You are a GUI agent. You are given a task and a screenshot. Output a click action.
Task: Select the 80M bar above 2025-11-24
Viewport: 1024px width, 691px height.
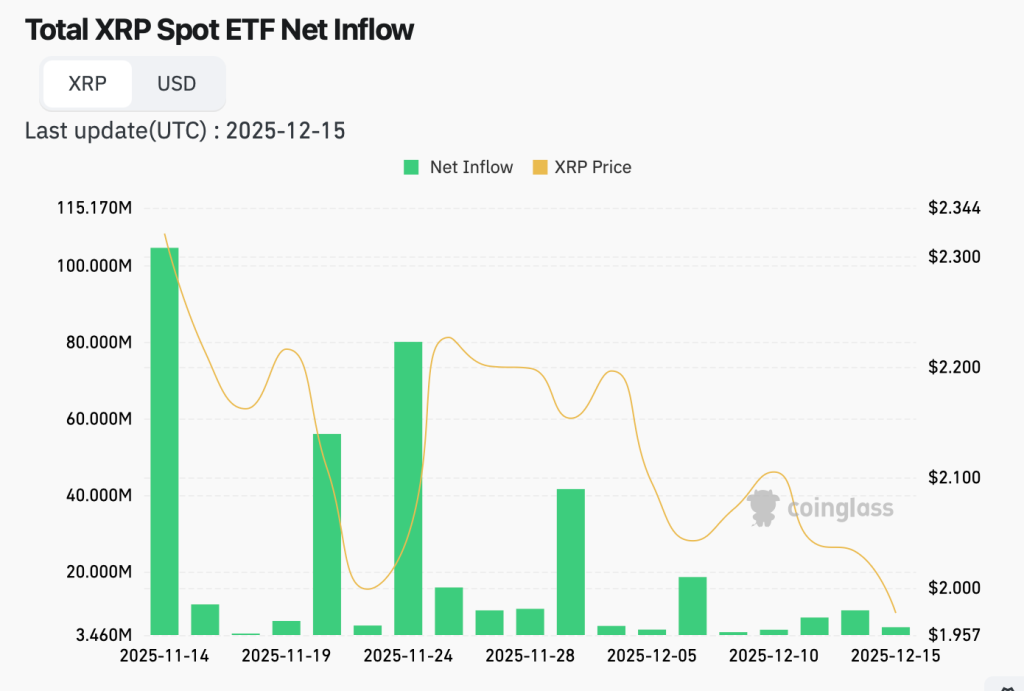(x=408, y=488)
